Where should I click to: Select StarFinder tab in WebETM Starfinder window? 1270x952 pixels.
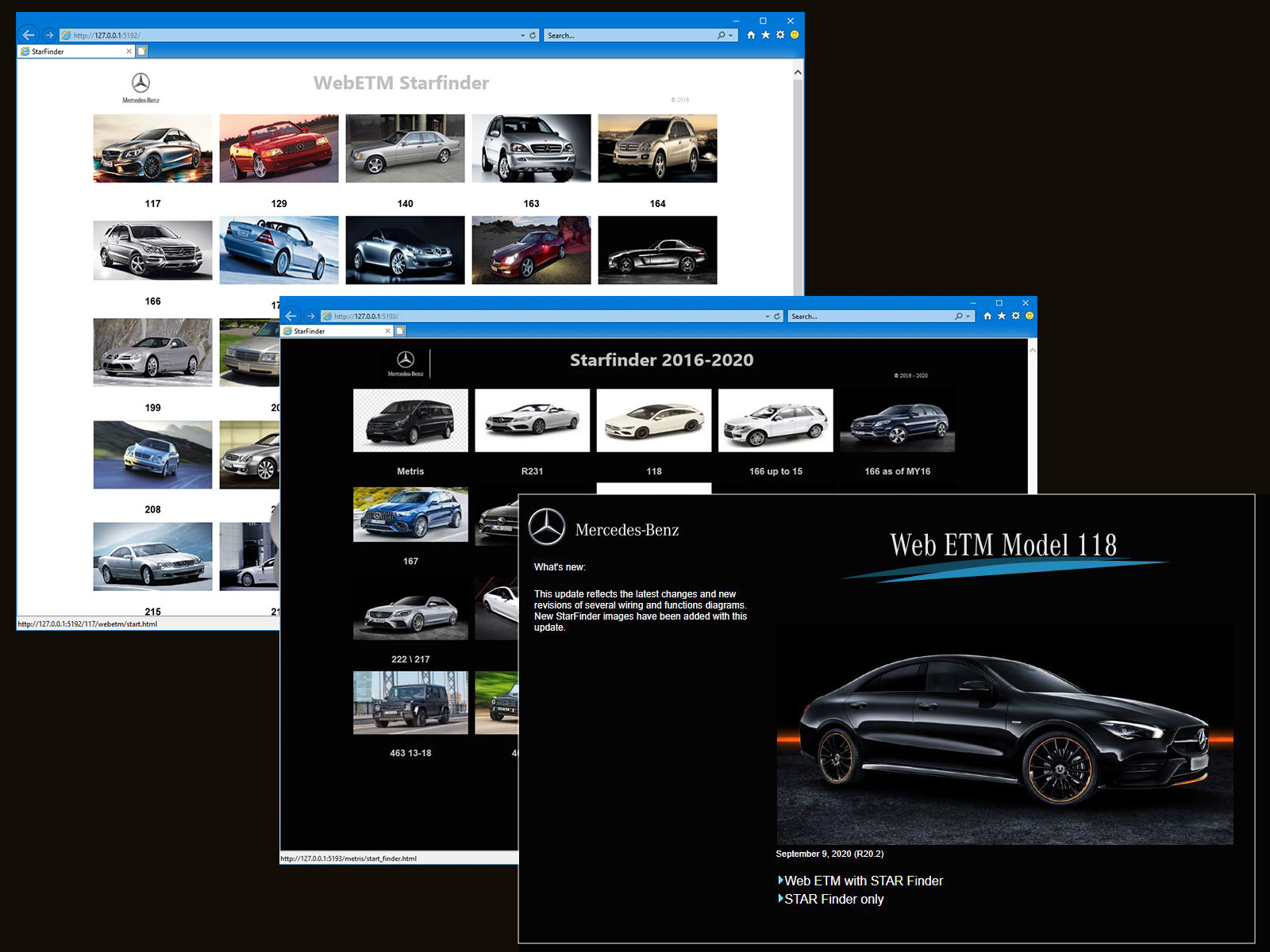(x=71, y=52)
